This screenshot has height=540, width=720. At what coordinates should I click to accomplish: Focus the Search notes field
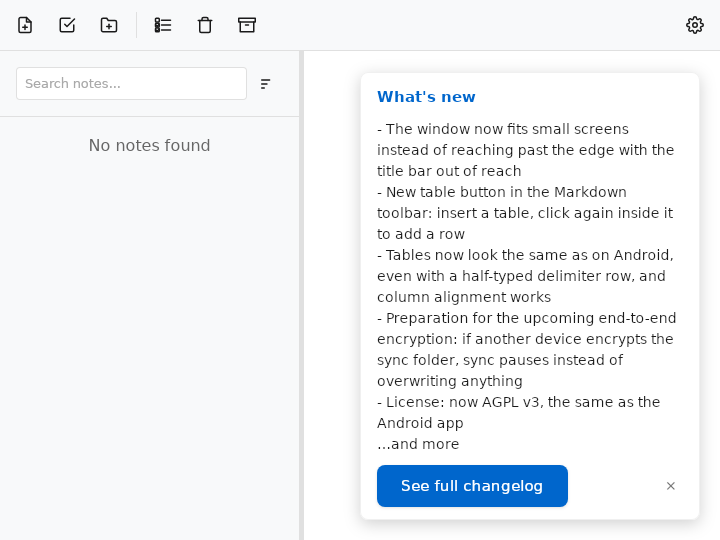tap(131, 84)
